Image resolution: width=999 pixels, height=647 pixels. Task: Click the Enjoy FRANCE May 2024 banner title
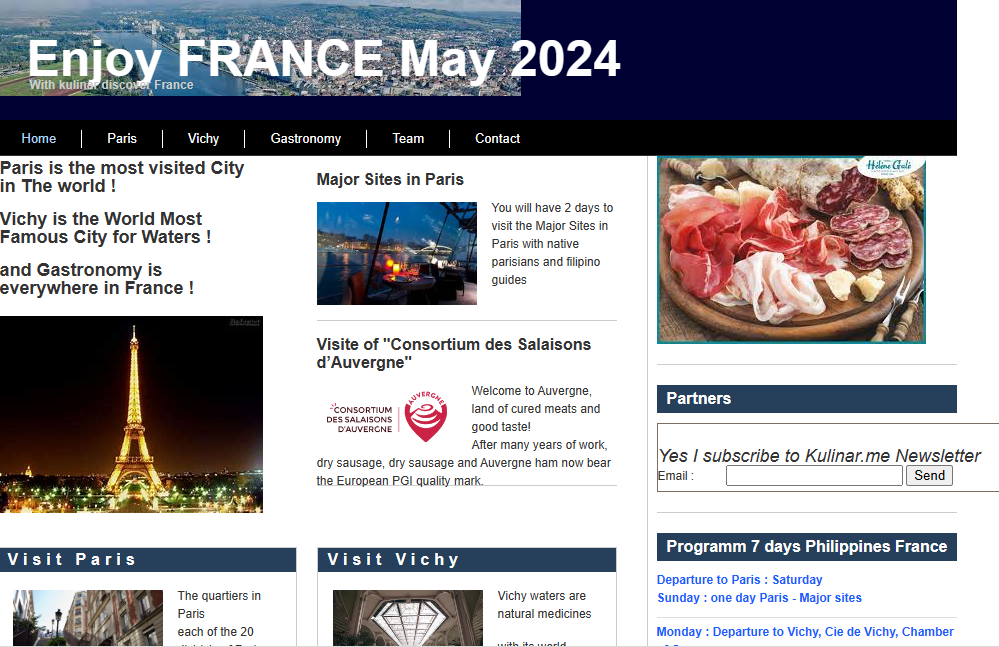pyautogui.click(x=324, y=59)
